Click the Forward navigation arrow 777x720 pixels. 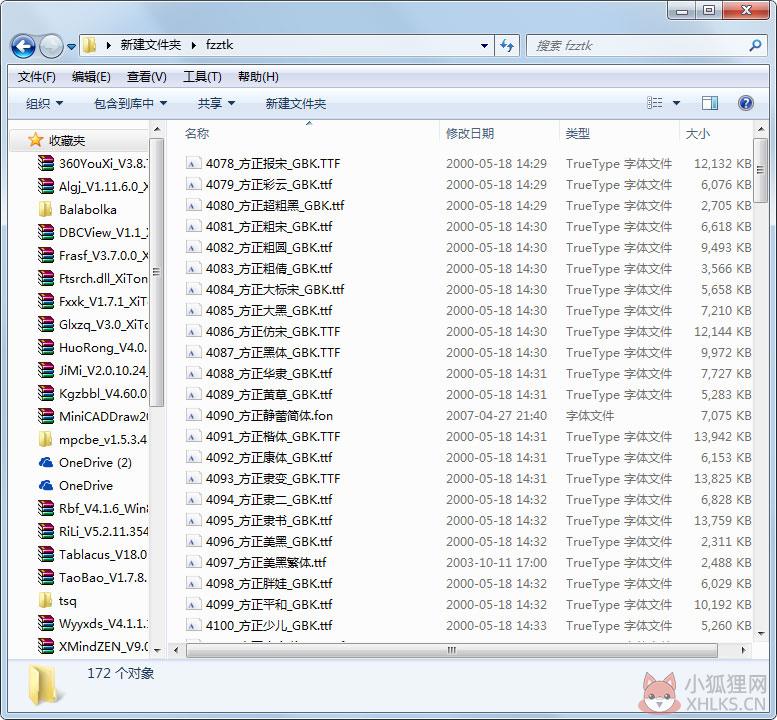[51, 47]
